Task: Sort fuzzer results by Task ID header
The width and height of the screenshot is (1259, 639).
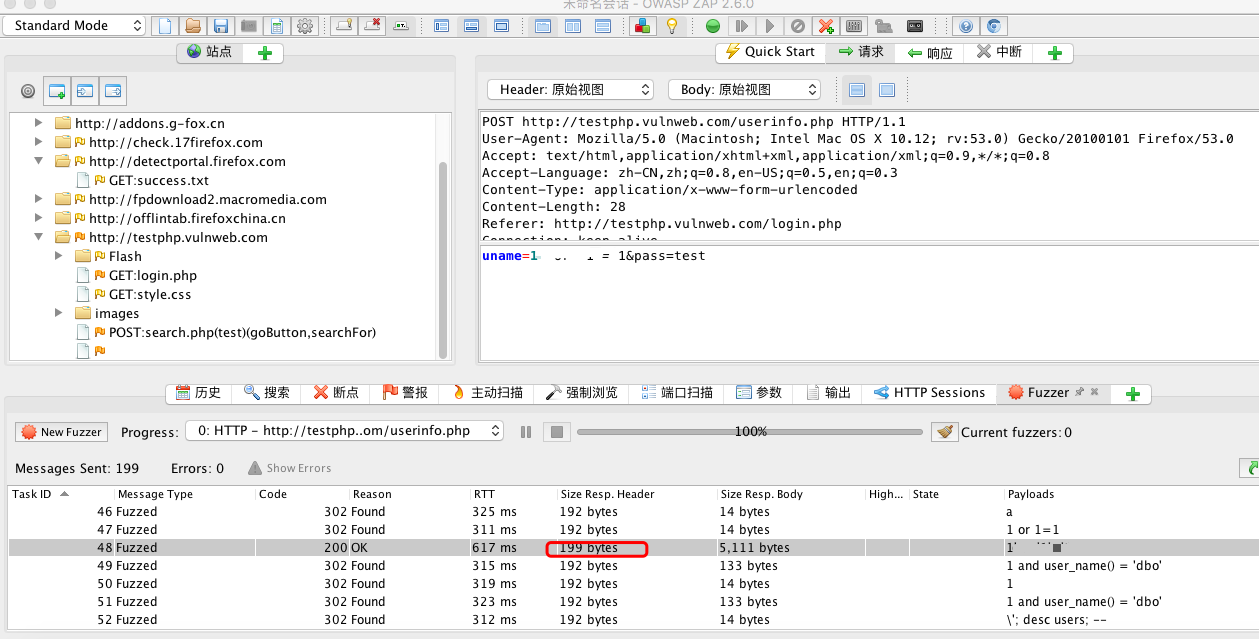Action: tap(60, 494)
